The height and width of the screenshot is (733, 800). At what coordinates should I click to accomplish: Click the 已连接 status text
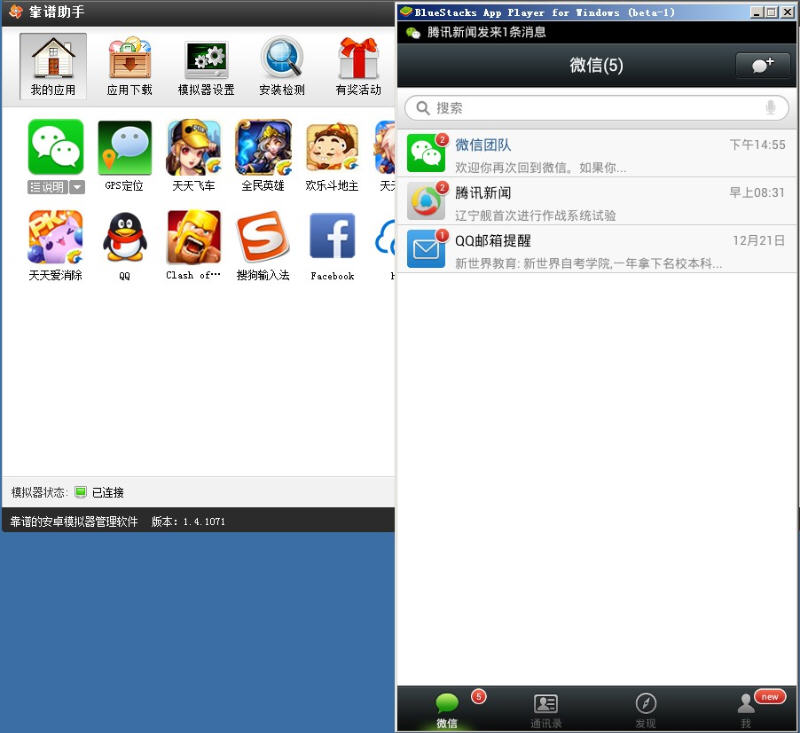[x=108, y=492]
